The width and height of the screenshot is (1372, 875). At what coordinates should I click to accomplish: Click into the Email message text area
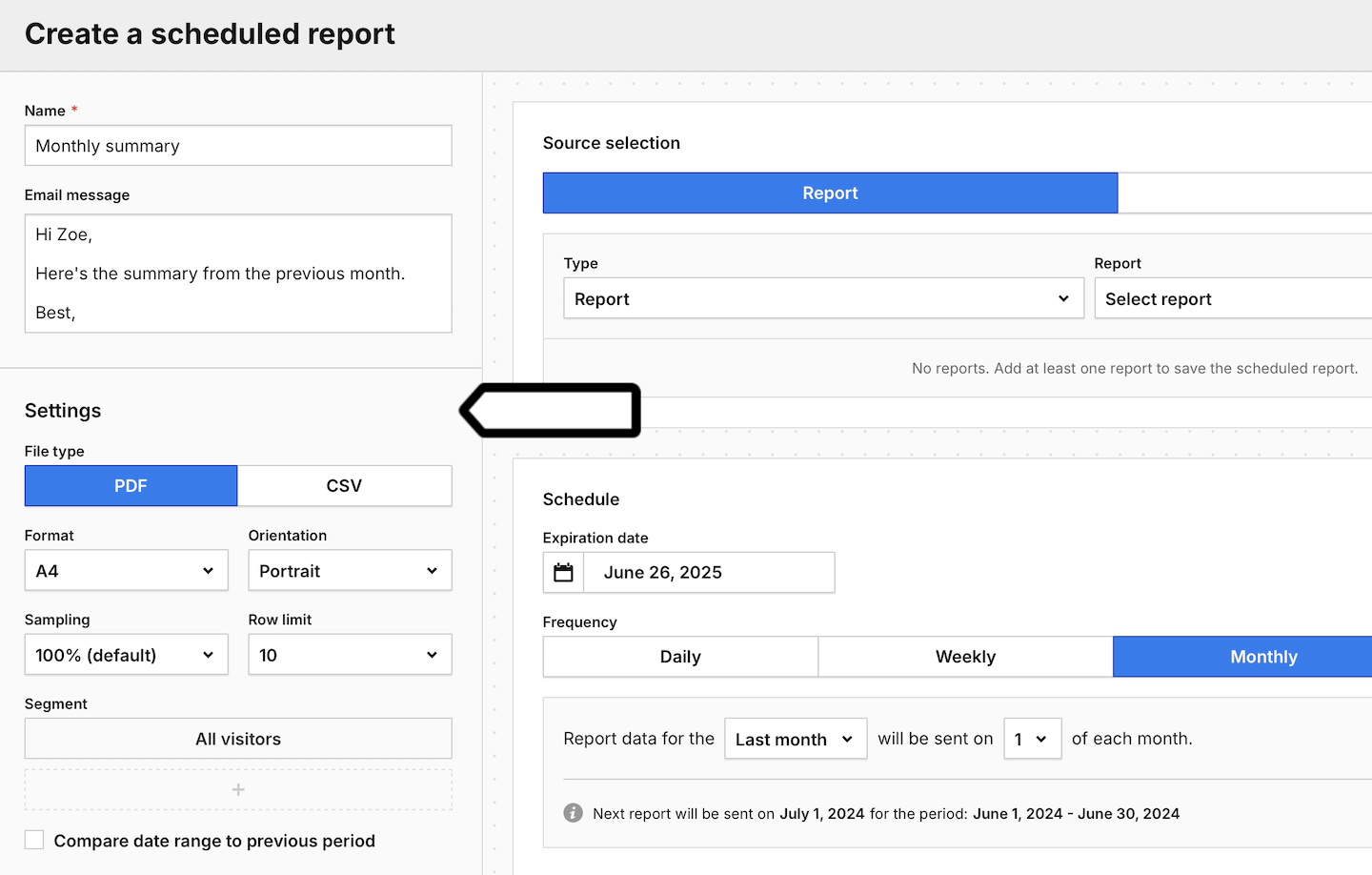(x=238, y=274)
